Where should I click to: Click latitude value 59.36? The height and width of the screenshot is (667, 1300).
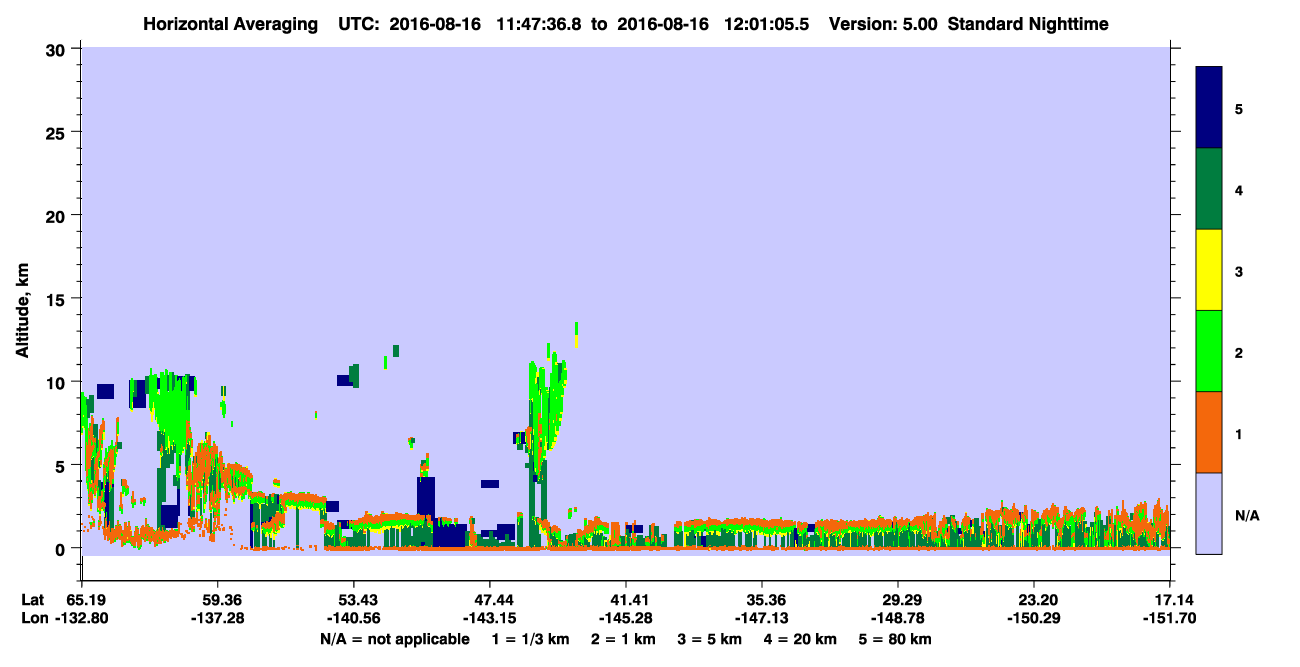tap(217, 600)
